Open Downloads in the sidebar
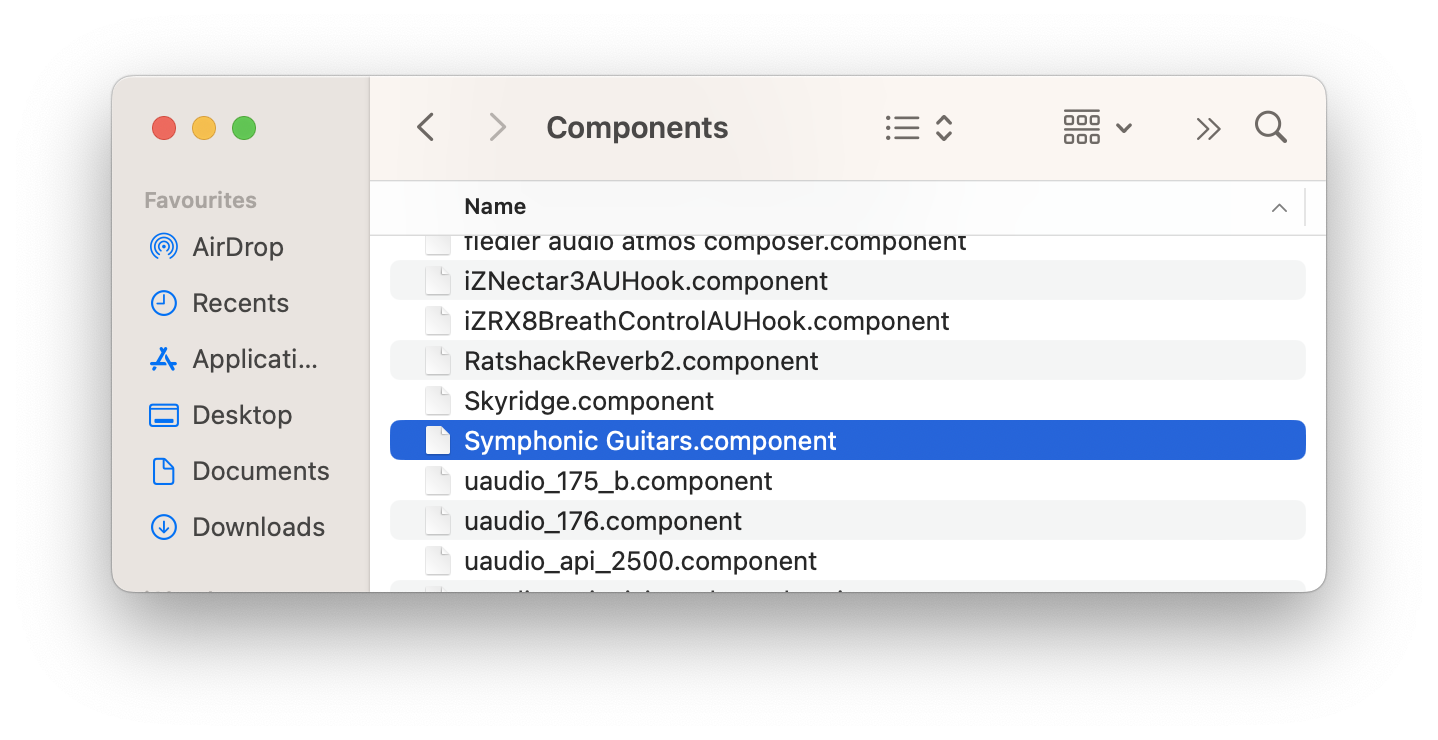The image size is (1438, 740). click(x=258, y=527)
